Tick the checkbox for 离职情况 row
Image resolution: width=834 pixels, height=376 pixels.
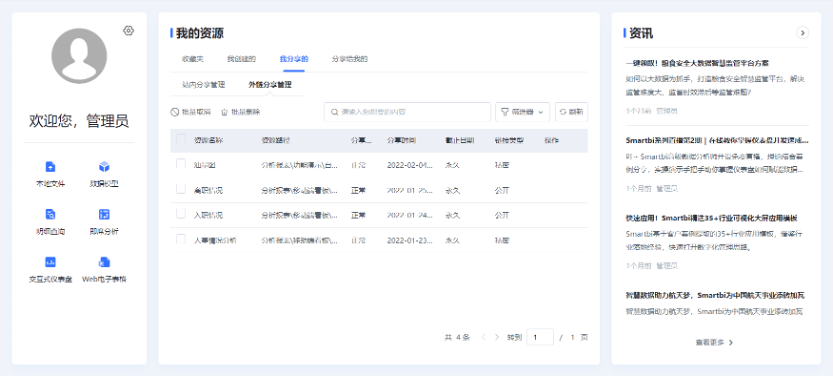coord(181,189)
